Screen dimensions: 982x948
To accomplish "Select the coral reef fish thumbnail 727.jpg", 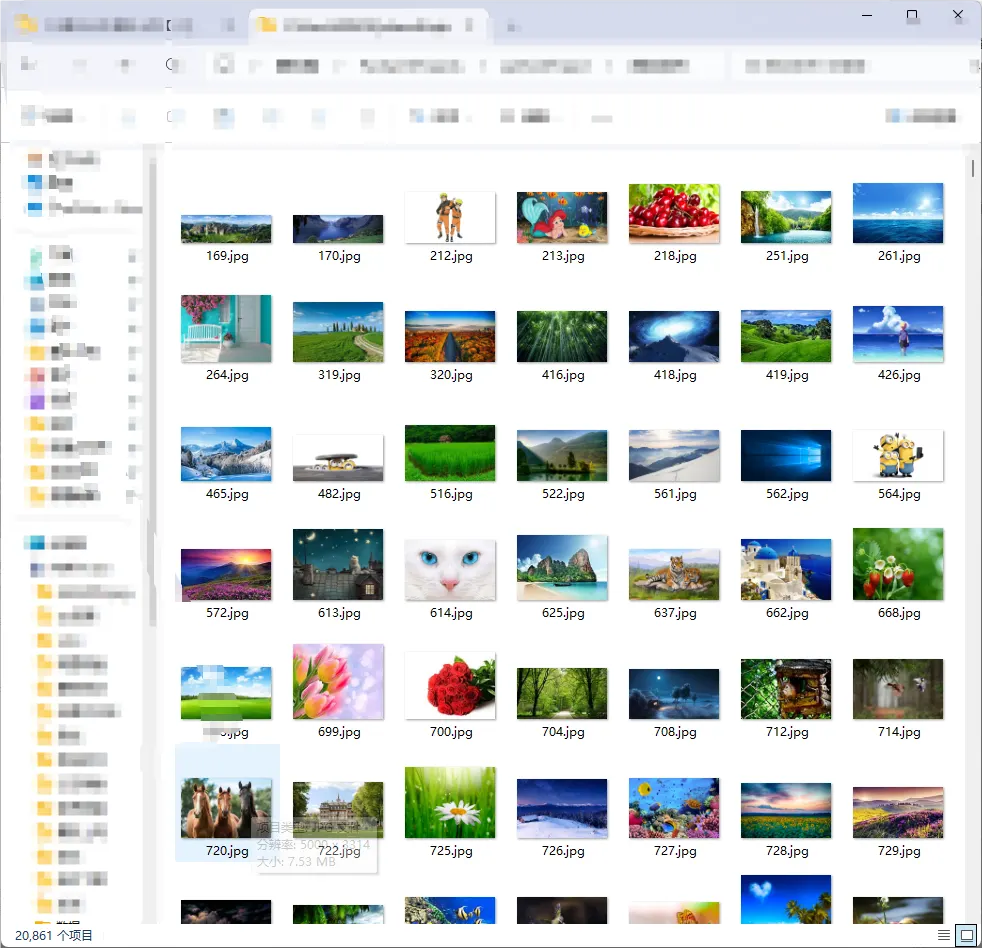I will [x=674, y=808].
